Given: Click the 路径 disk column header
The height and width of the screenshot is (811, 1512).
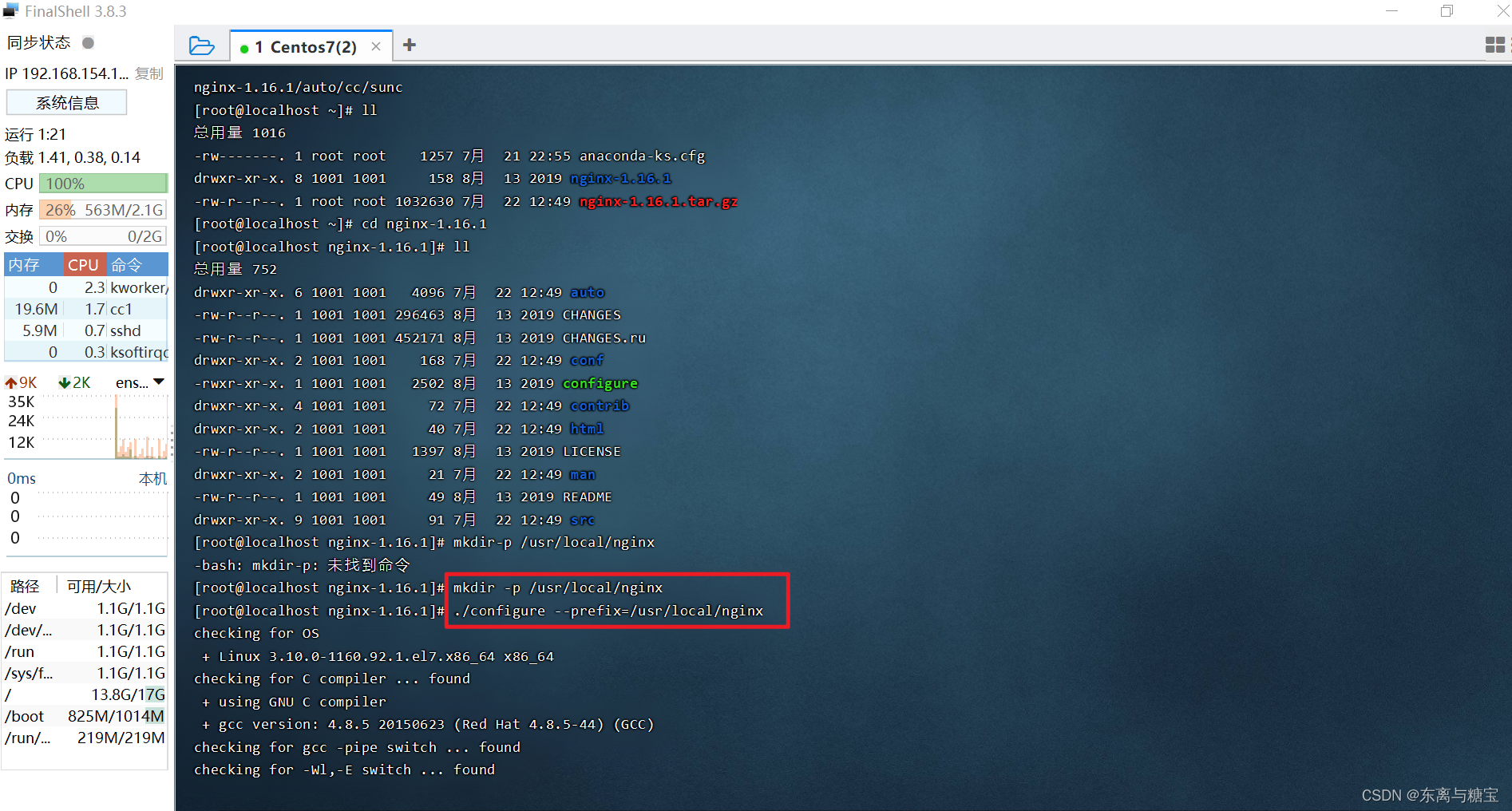Looking at the screenshot, I should point(25,586).
